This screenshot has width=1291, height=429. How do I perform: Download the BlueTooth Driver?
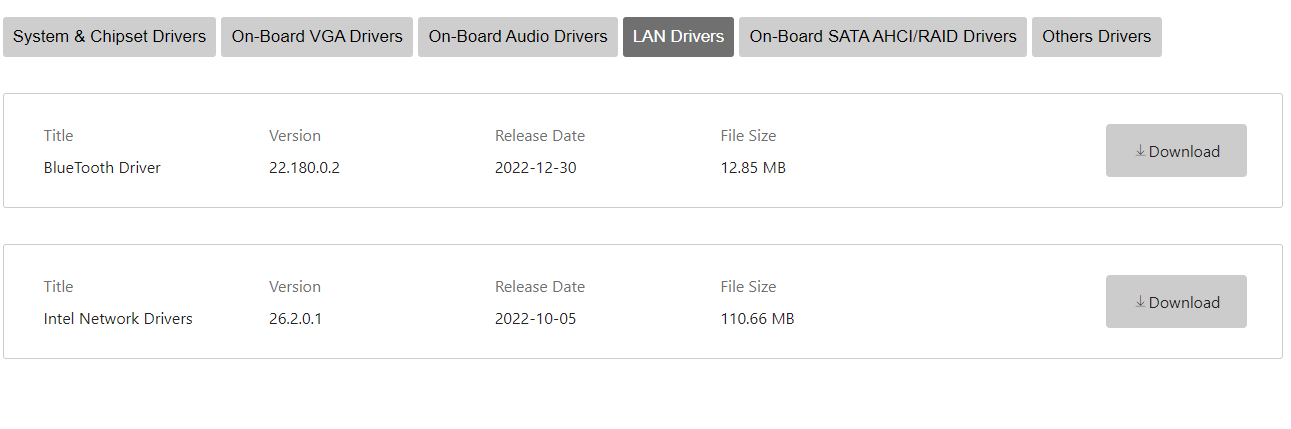[1176, 151]
